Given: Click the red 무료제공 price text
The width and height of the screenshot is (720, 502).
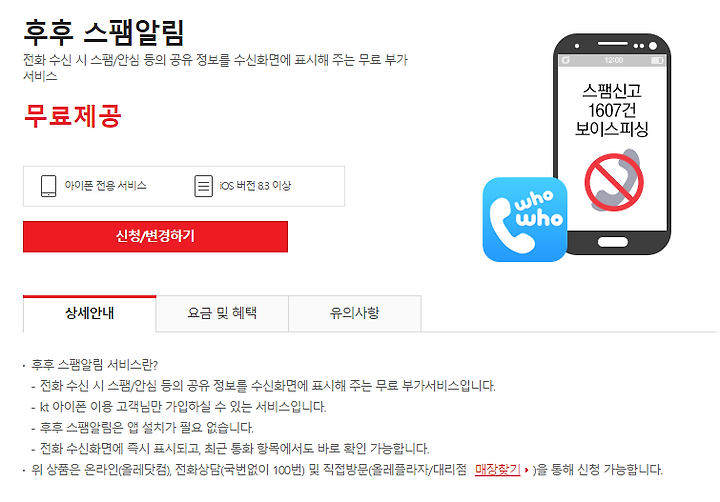Looking at the screenshot, I should pos(73,115).
